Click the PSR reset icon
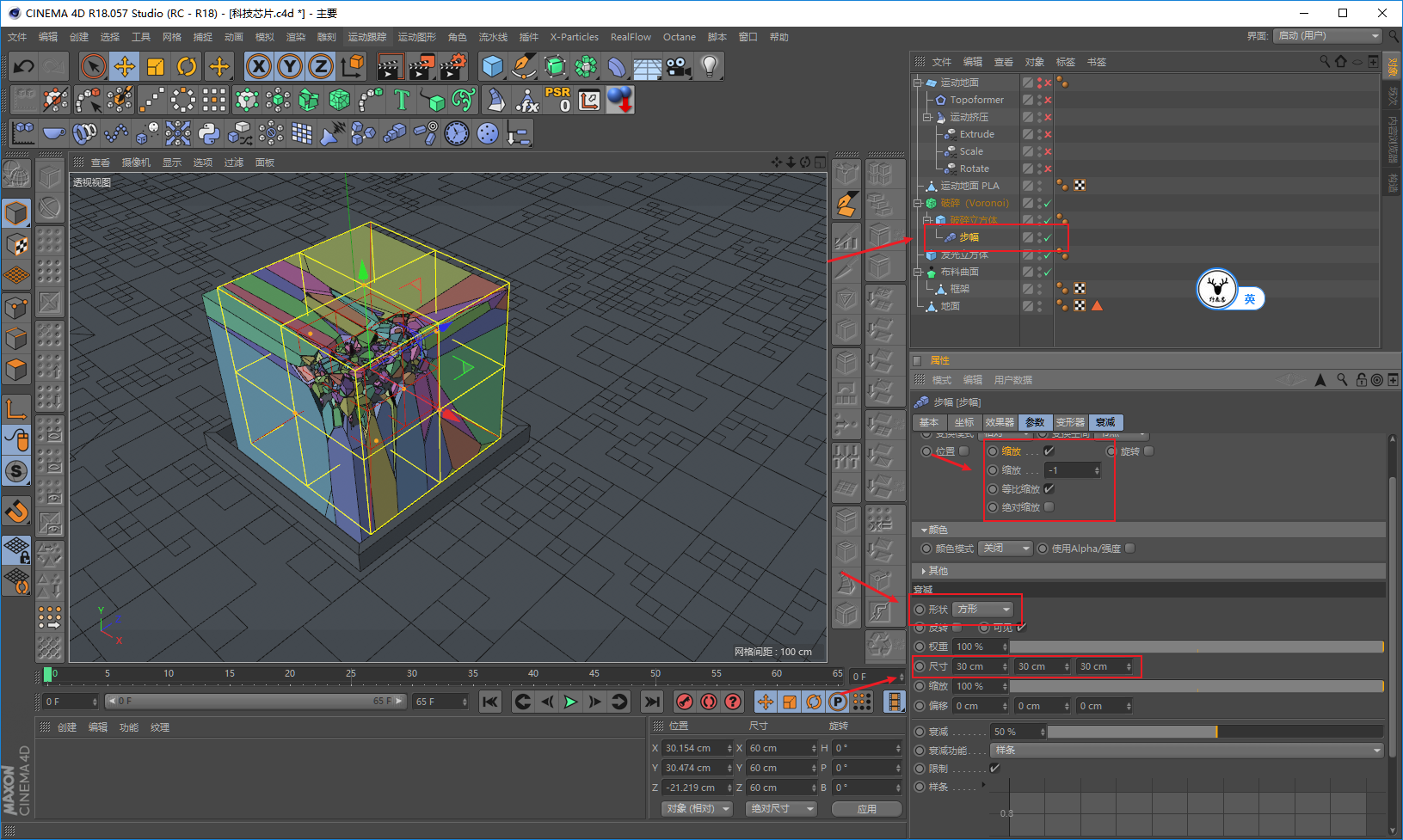 pos(557,100)
